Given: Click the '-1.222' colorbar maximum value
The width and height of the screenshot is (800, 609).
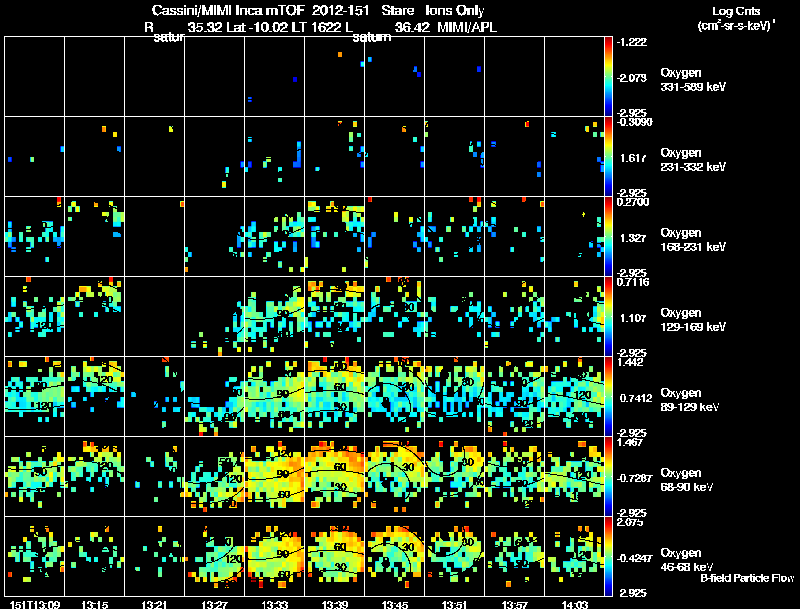Looking at the screenshot, I should pos(632,42).
